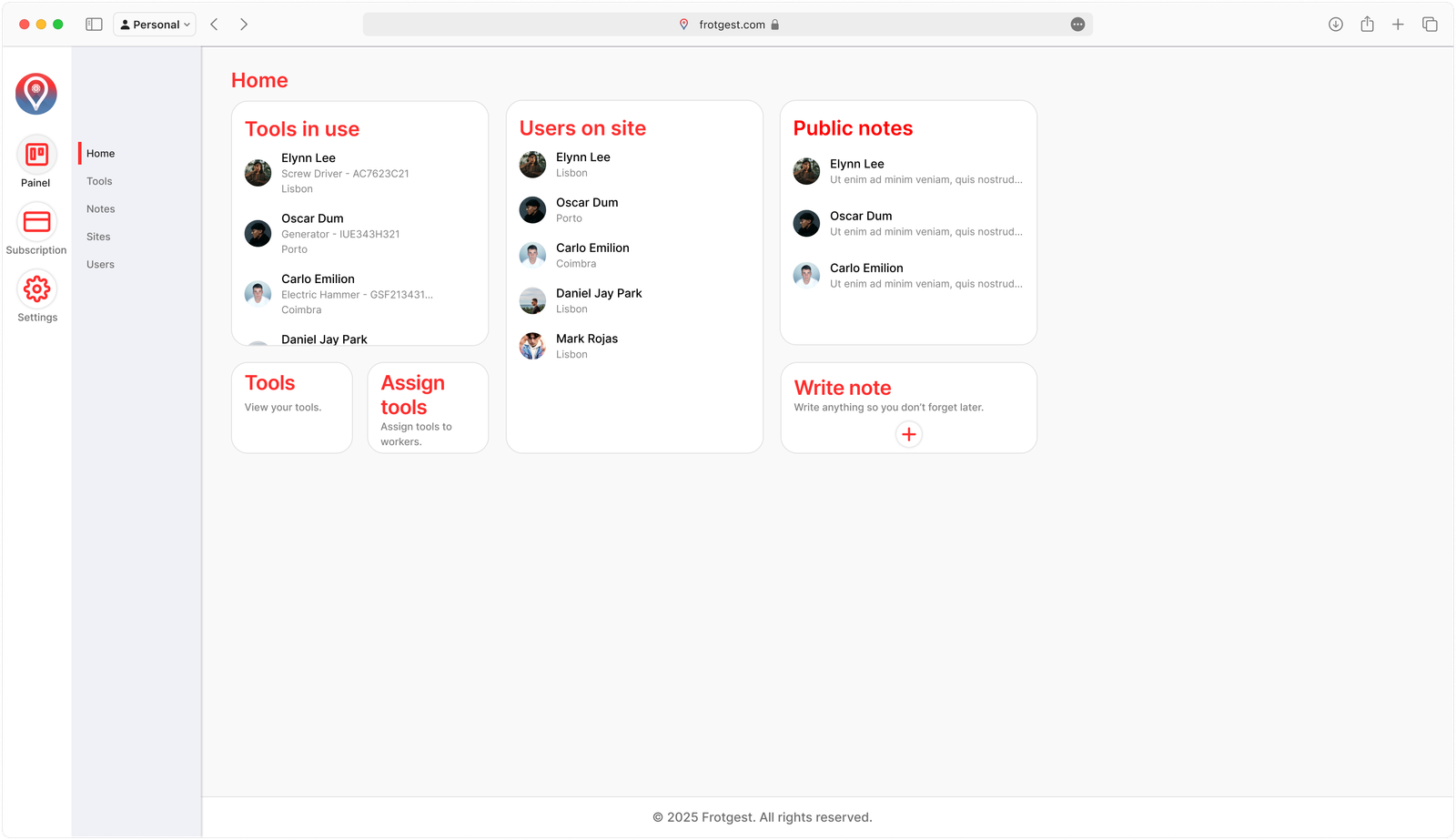Toggle the browser sidebar icon

pos(94,25)
